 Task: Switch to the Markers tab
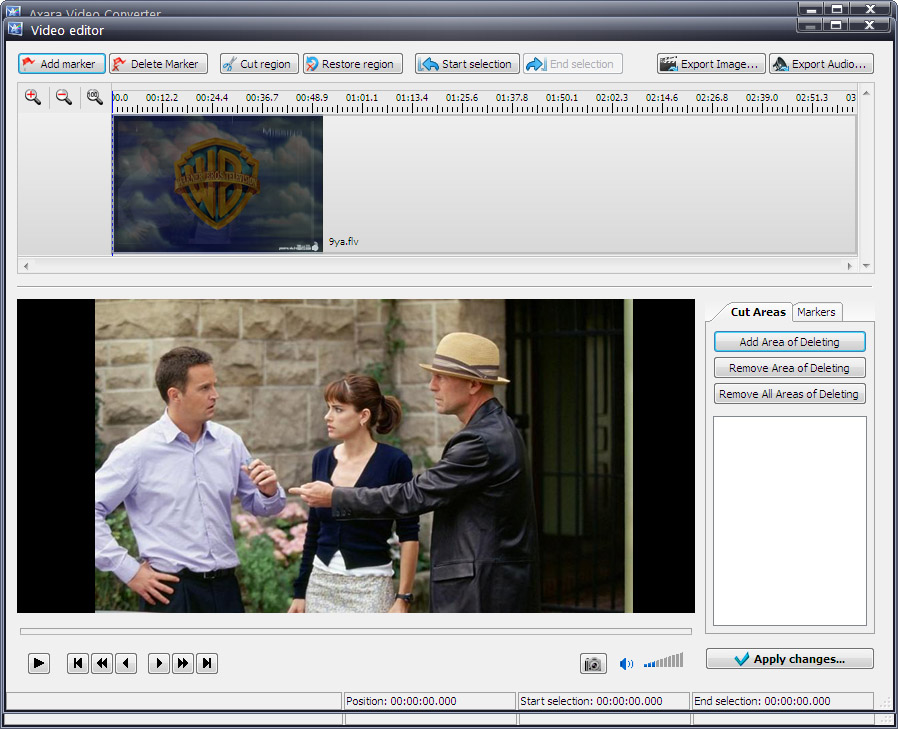pyautogui.click(x=816, y=312)
